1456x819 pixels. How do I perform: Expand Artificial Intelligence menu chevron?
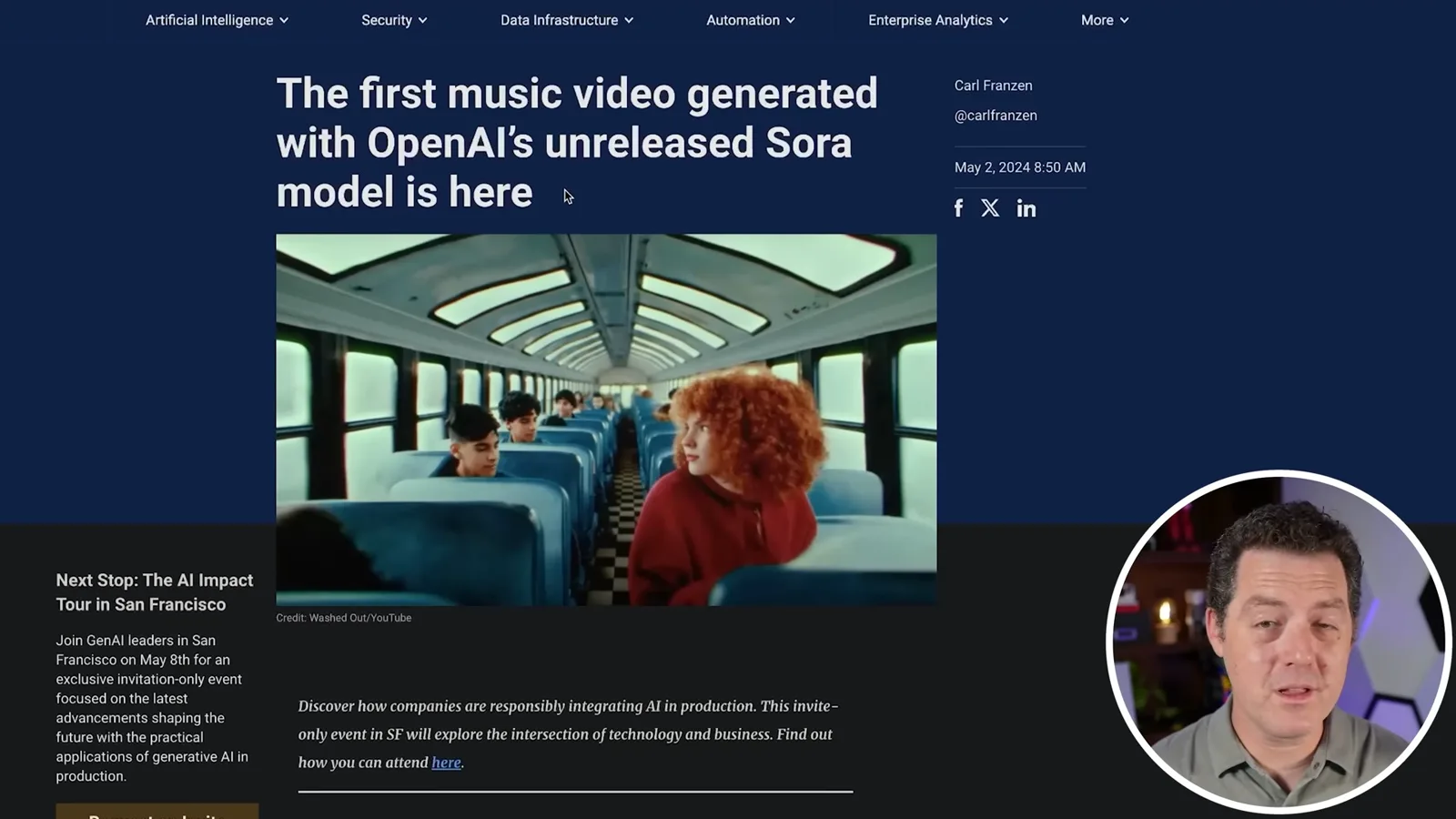tap(284, 20)
